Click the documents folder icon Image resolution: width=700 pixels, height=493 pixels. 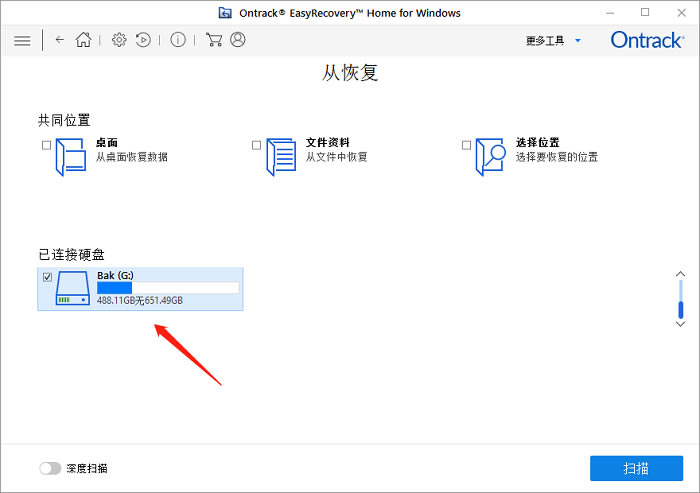click(x=281, y=157)
